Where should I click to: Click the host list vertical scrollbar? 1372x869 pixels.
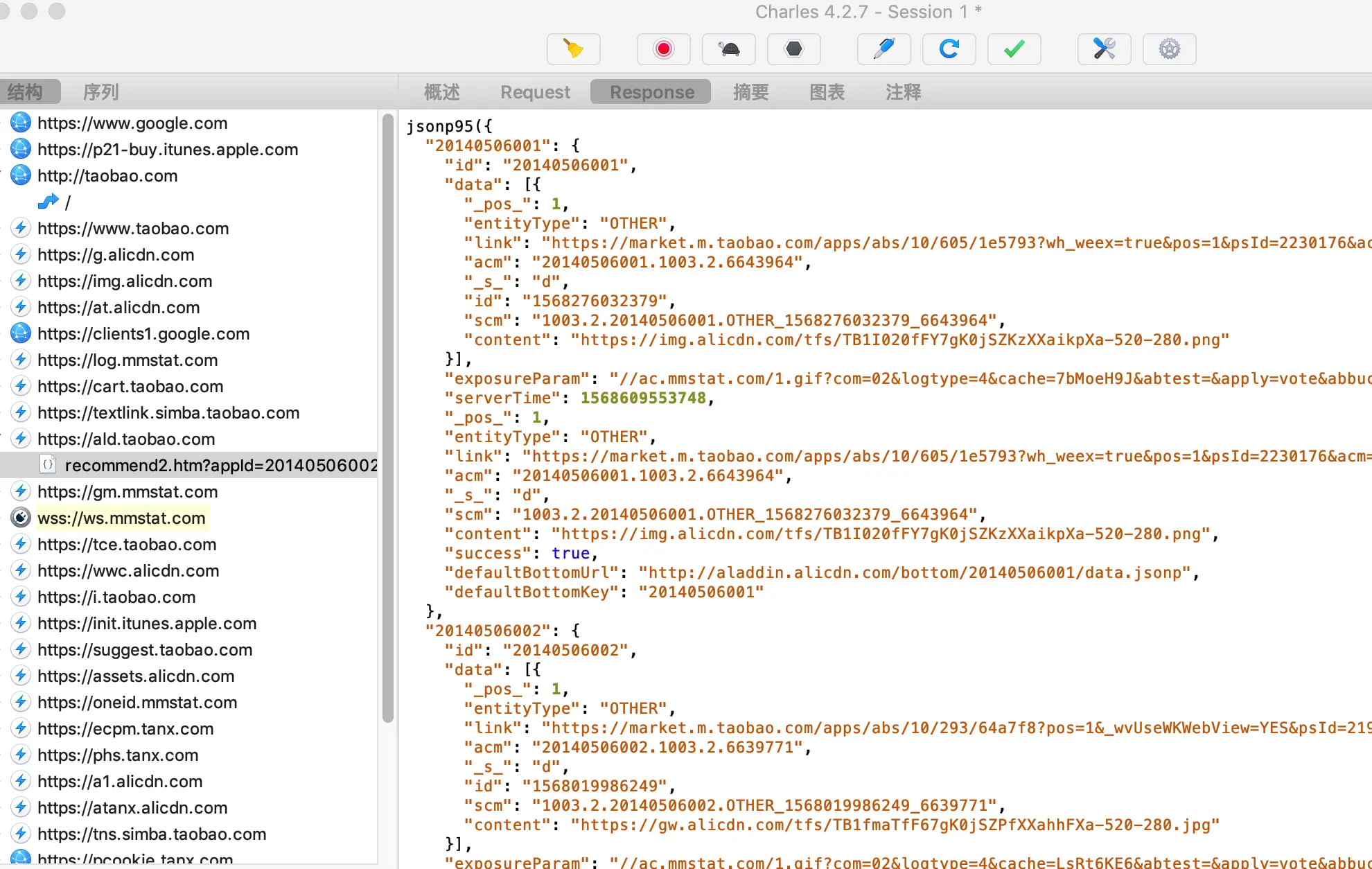(388, 416)
